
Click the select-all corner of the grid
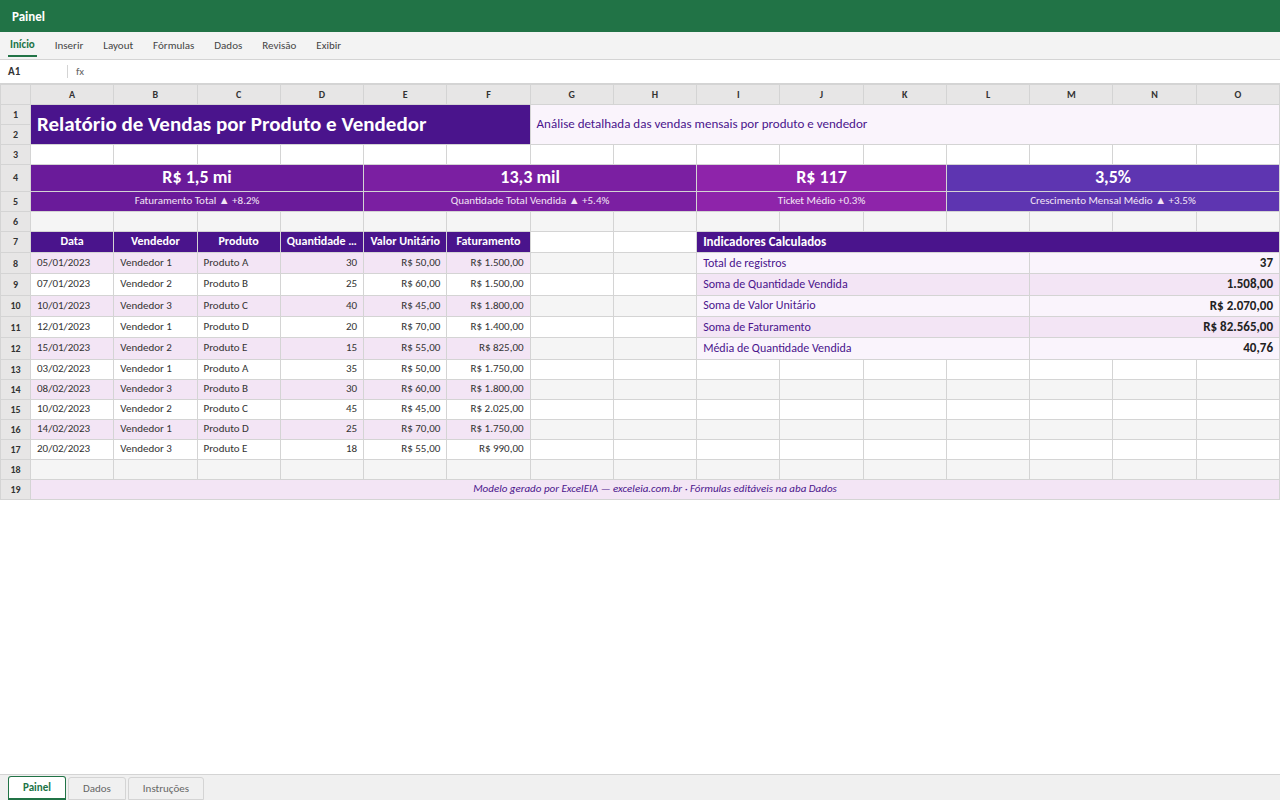pyautogui.click(x=15, y=94)
